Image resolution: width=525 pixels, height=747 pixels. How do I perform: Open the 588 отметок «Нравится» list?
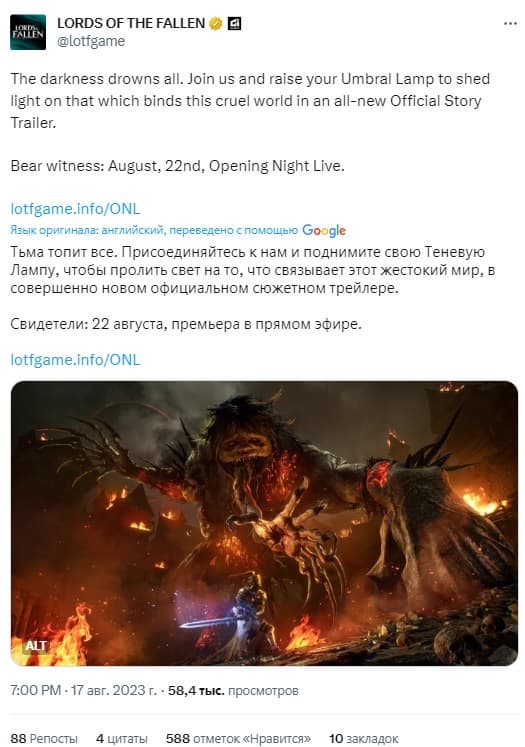[x=238, y=738]
